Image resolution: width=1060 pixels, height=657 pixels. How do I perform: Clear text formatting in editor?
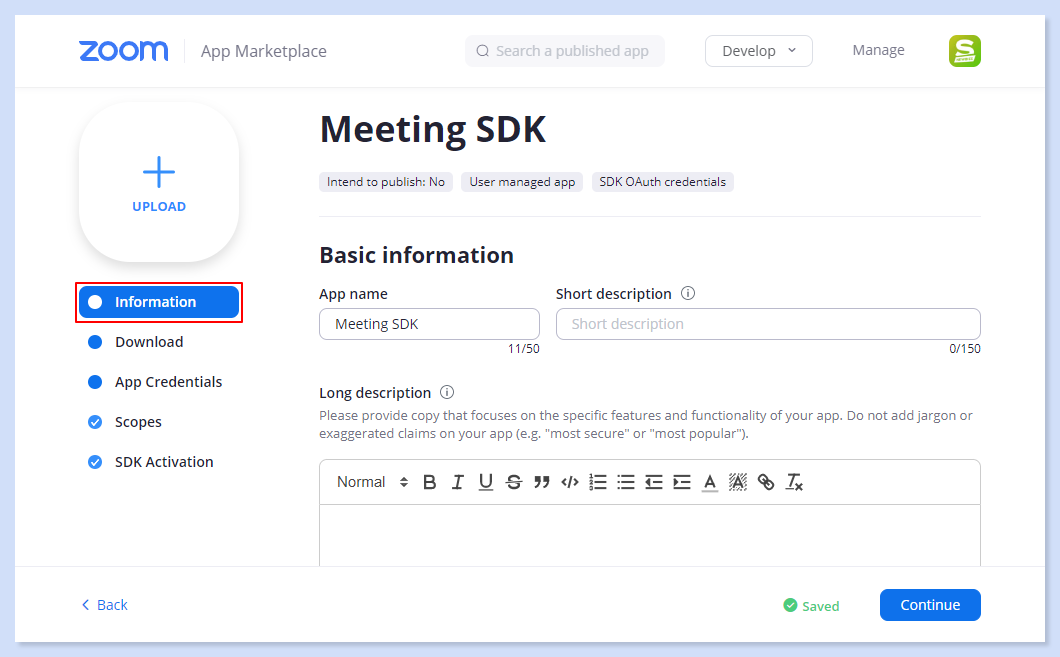point(794,482)
